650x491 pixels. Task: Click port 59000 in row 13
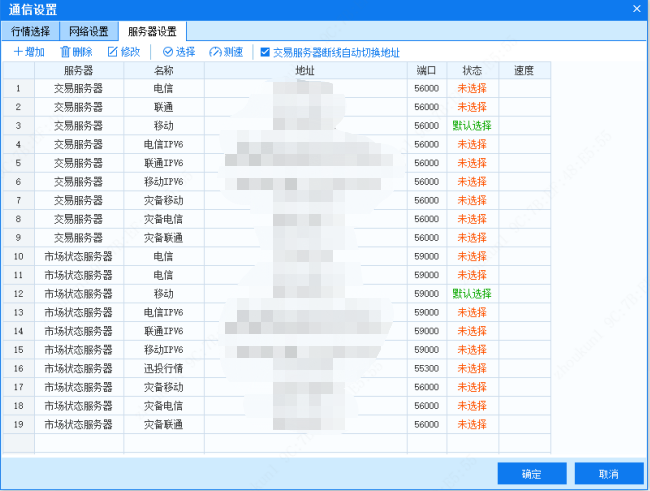(427, 312)
